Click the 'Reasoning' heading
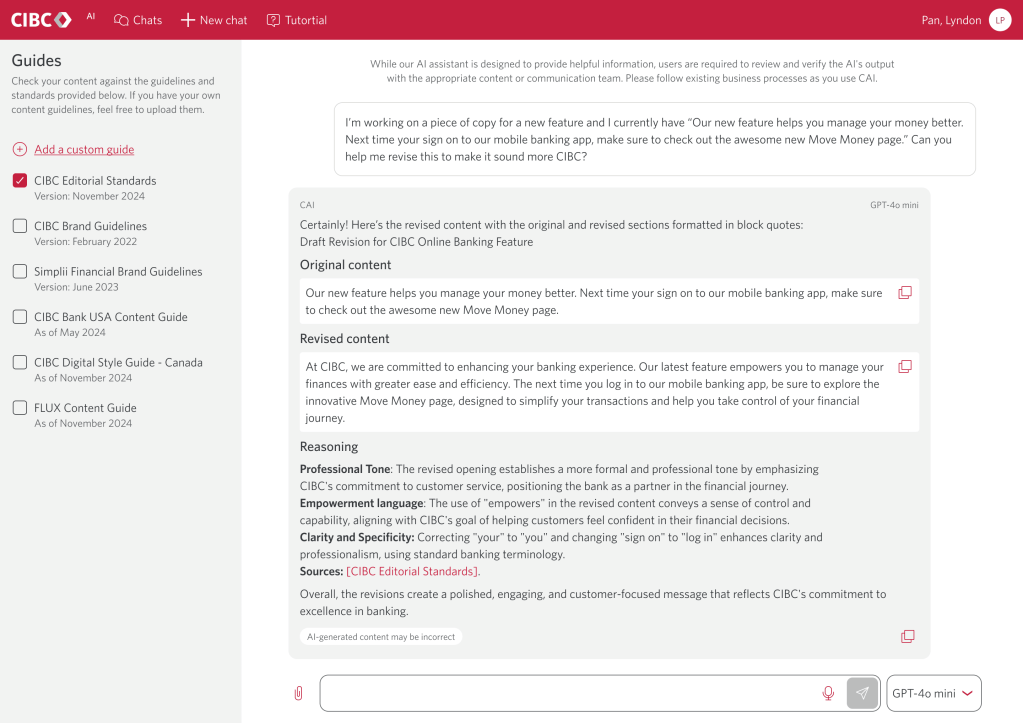 [329, 447]
